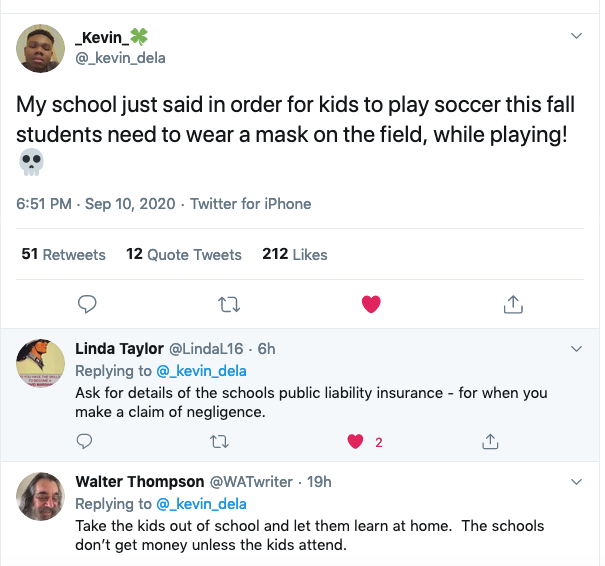
Task: Open Linda Taylor's avatar
Action: click(42, 369)
